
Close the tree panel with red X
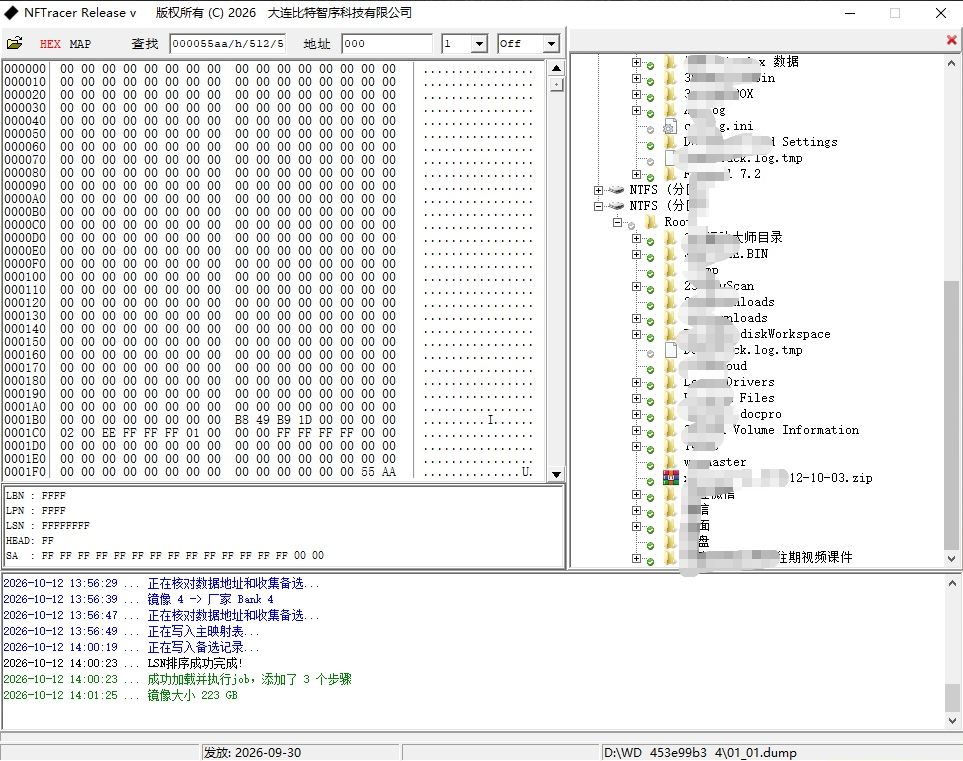tap(951, 40)
